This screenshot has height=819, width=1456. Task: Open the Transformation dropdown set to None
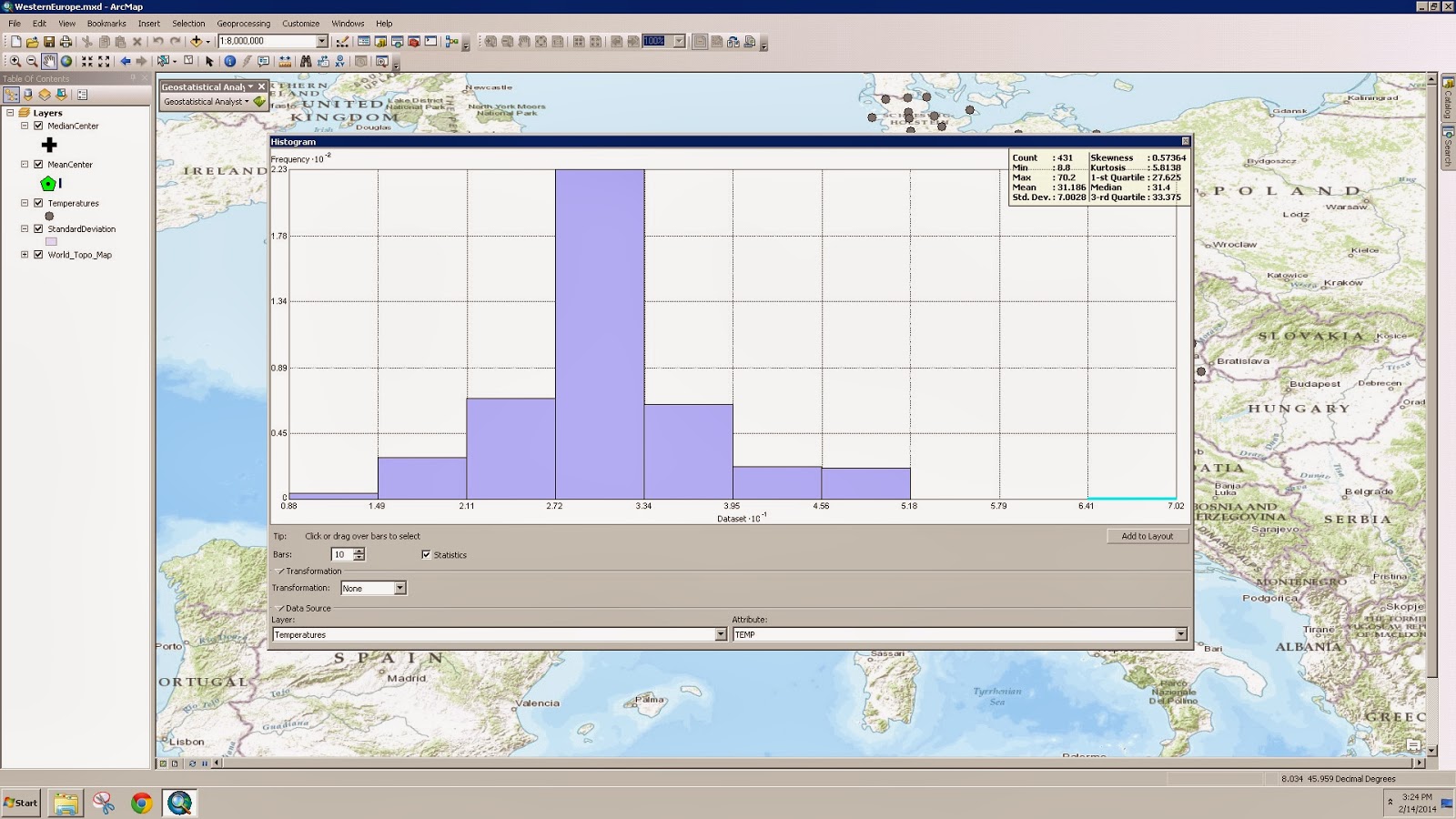pyautogui.click(x=400, y=588)
